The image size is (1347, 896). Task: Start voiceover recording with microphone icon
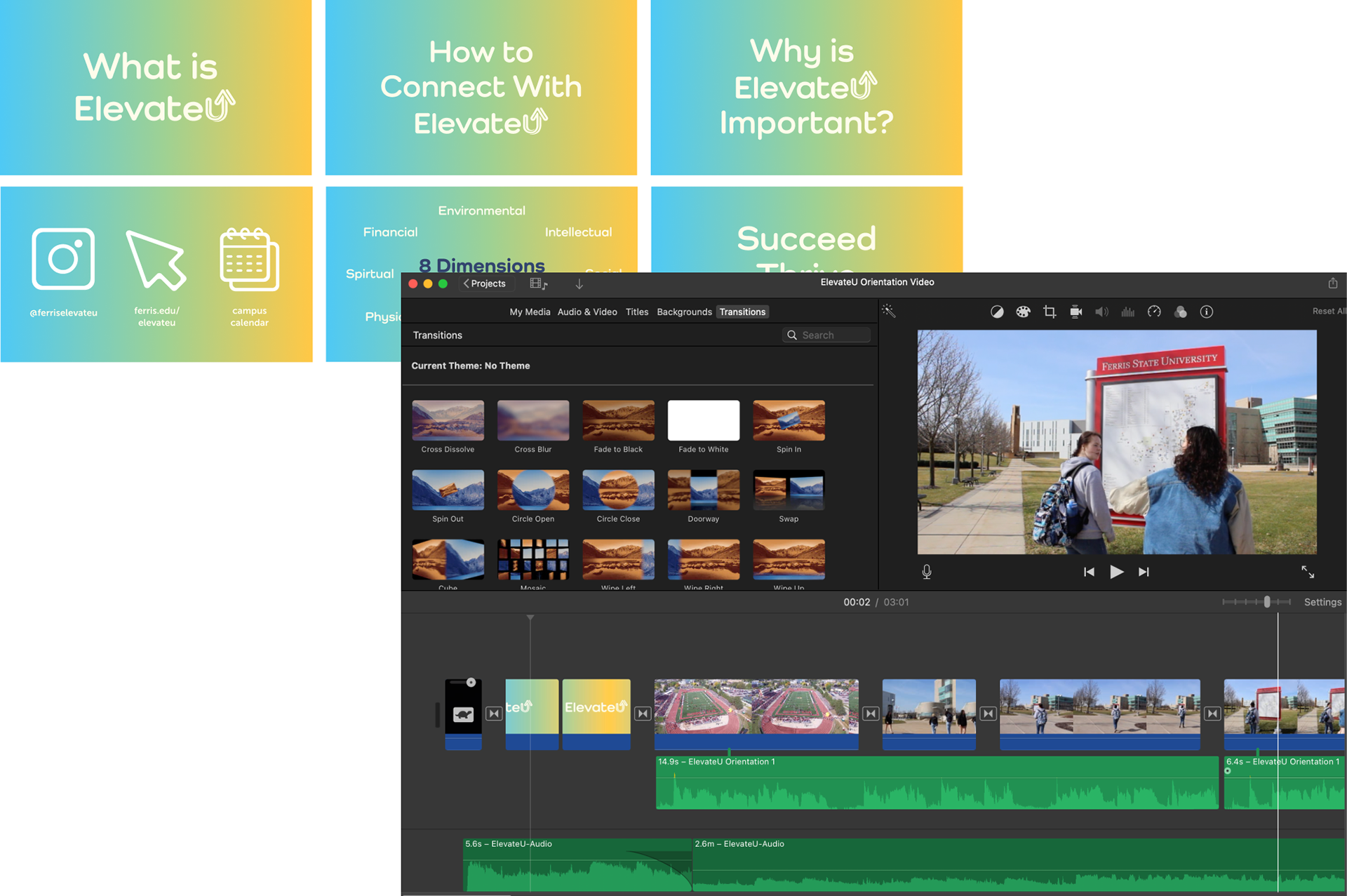point(927,572)
